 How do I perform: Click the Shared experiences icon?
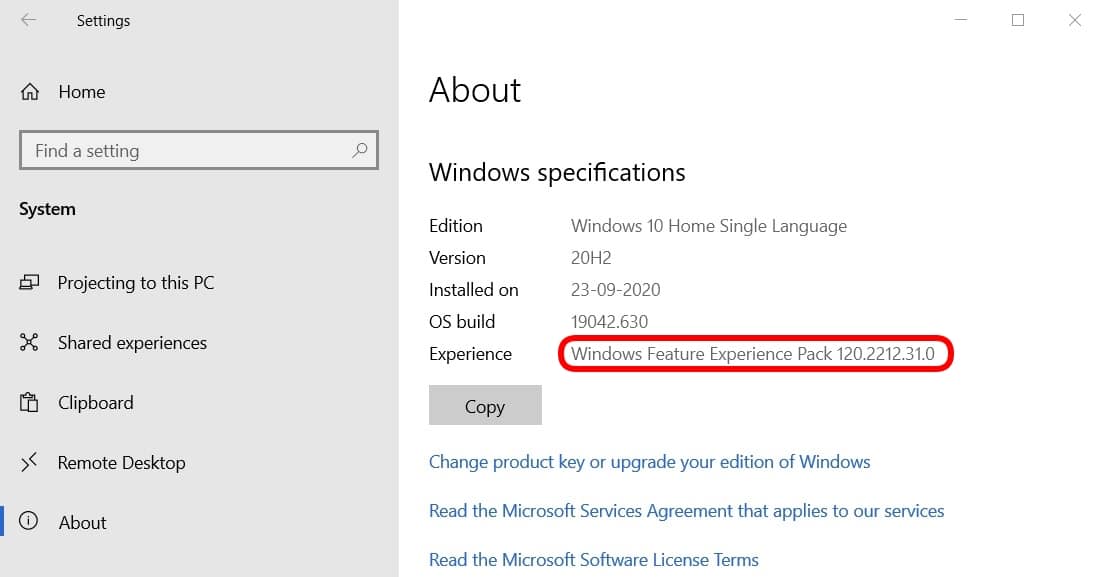[x=29, y=343]
